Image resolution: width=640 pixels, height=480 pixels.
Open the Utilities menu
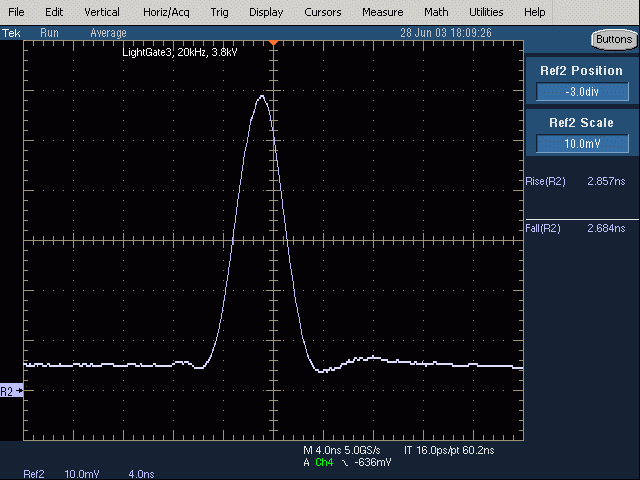(486, 12)
